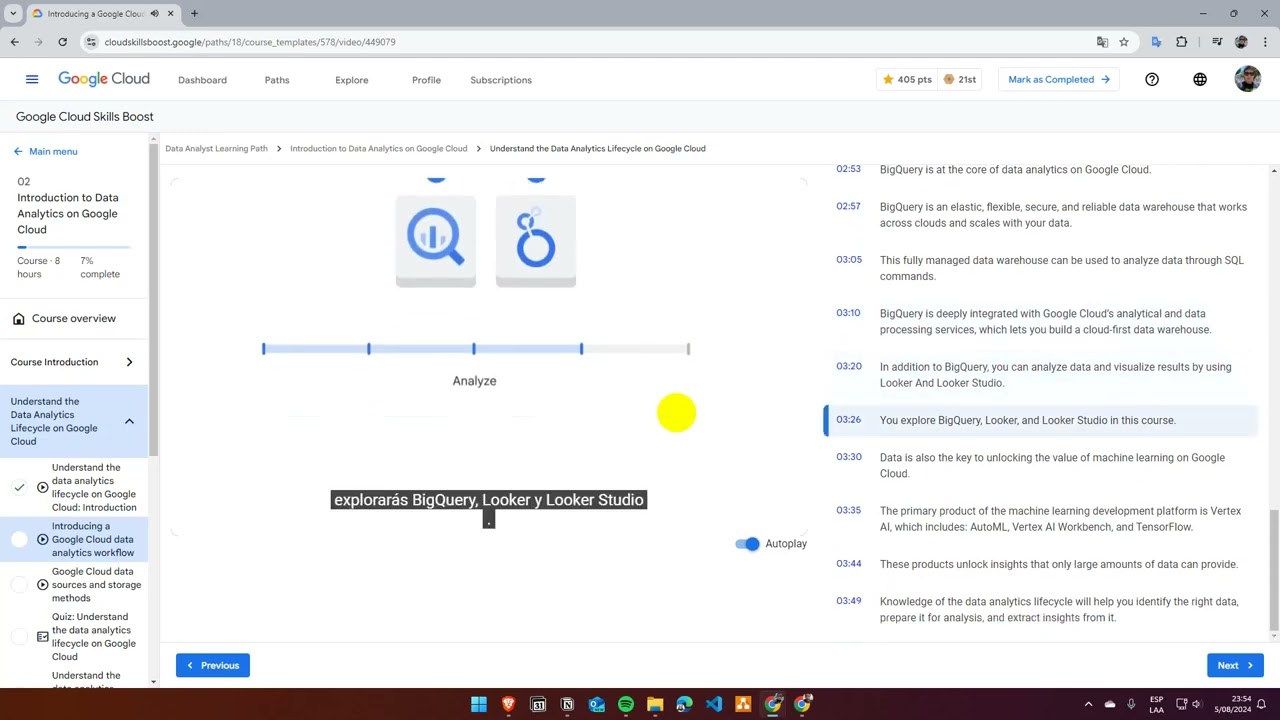
Task: Open the media control icon
Action: point(1217,42)
